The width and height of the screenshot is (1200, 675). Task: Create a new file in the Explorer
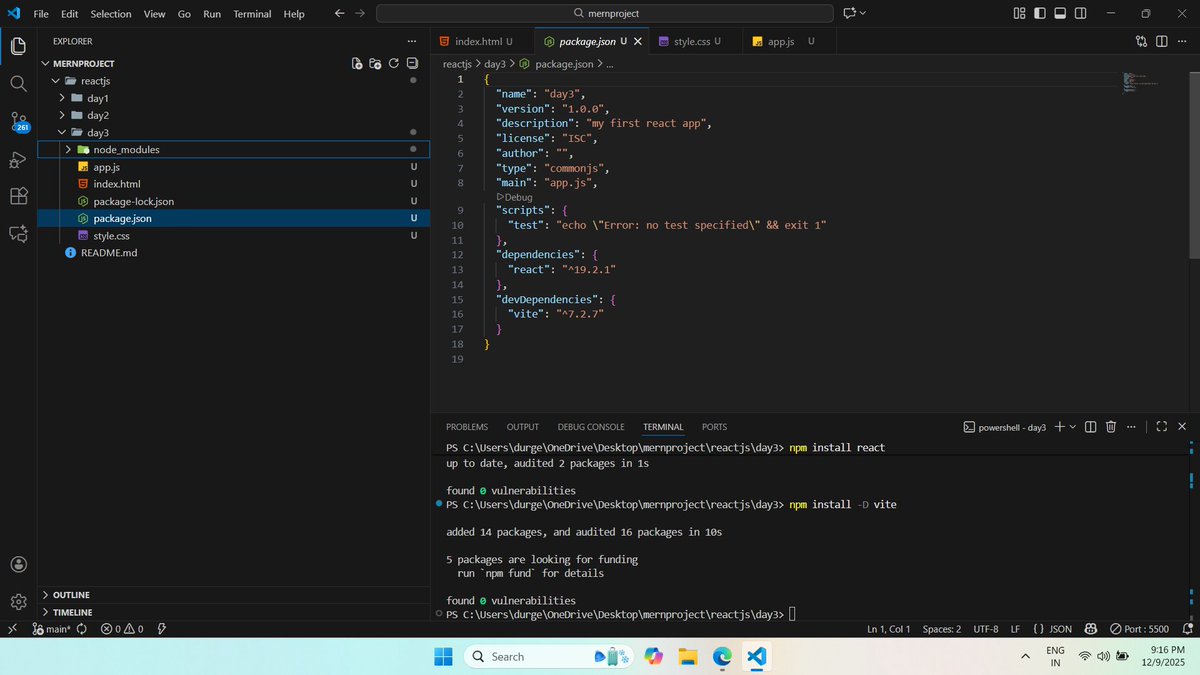click(357, 63)
